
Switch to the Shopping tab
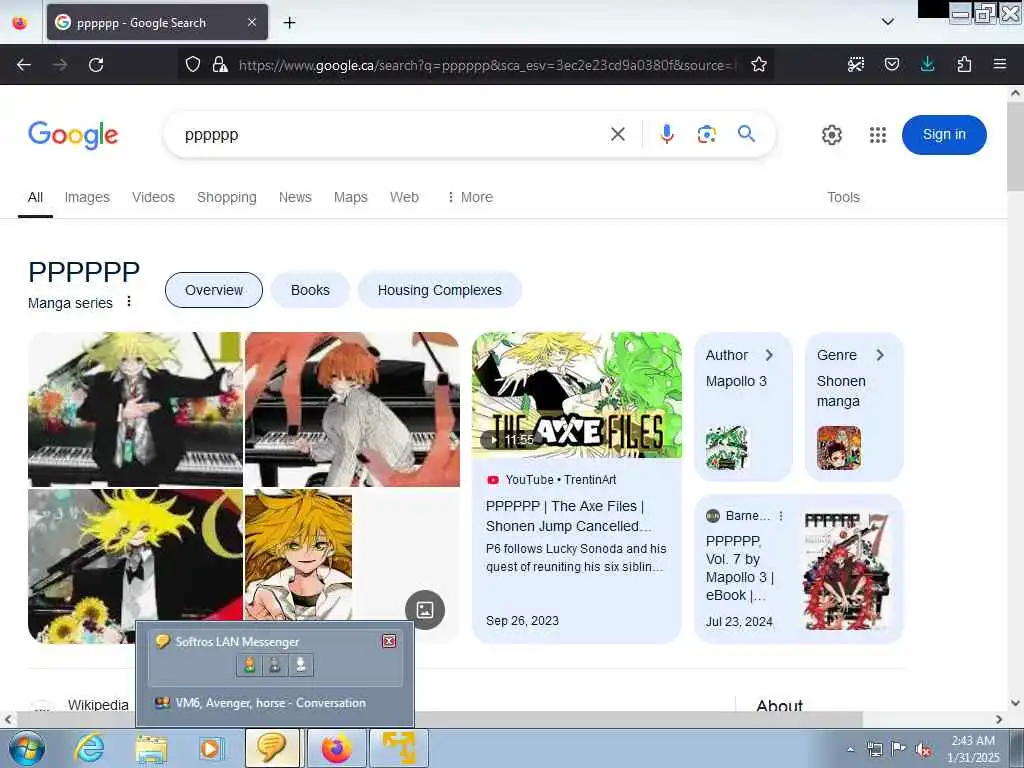[227, 197]
